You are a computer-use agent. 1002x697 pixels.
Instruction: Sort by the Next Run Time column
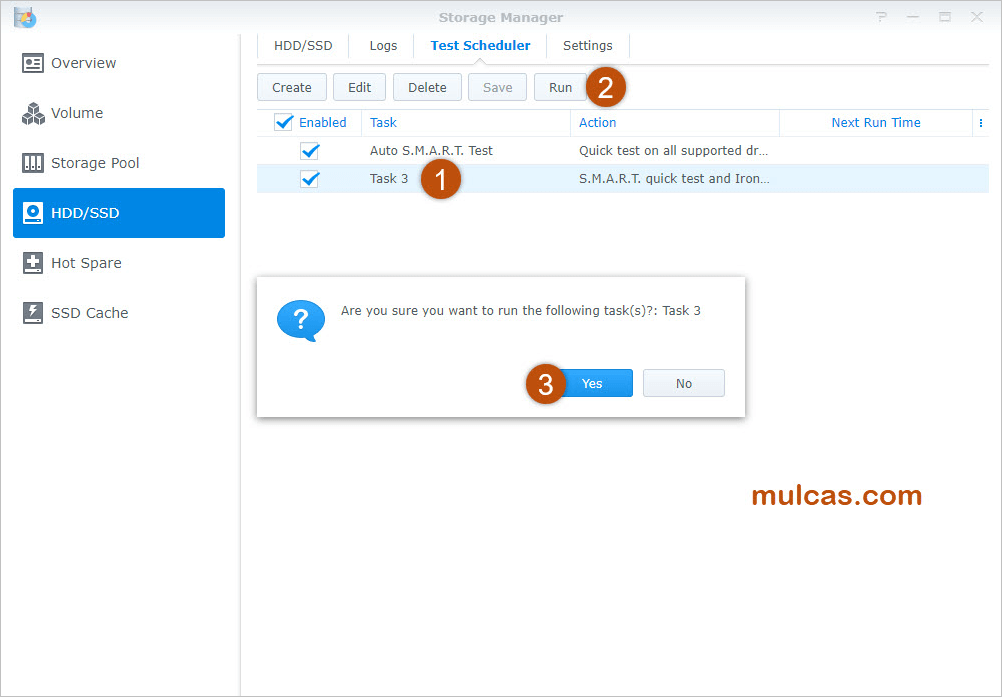(875, 123)
